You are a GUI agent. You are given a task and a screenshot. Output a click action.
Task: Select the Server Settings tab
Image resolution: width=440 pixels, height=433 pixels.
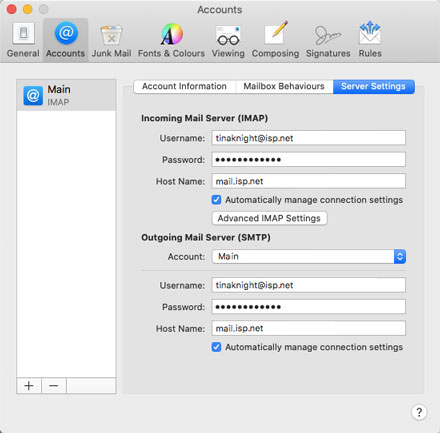(373, 86)
